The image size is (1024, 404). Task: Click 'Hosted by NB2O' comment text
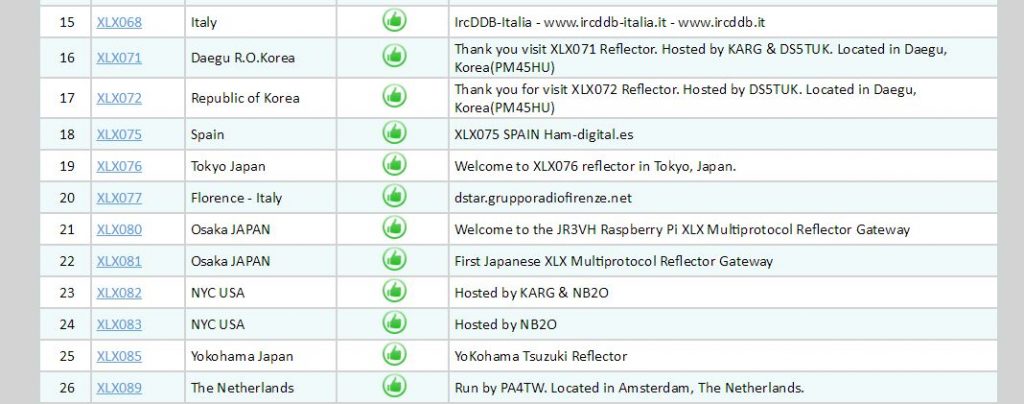click(x=505, y=324)
